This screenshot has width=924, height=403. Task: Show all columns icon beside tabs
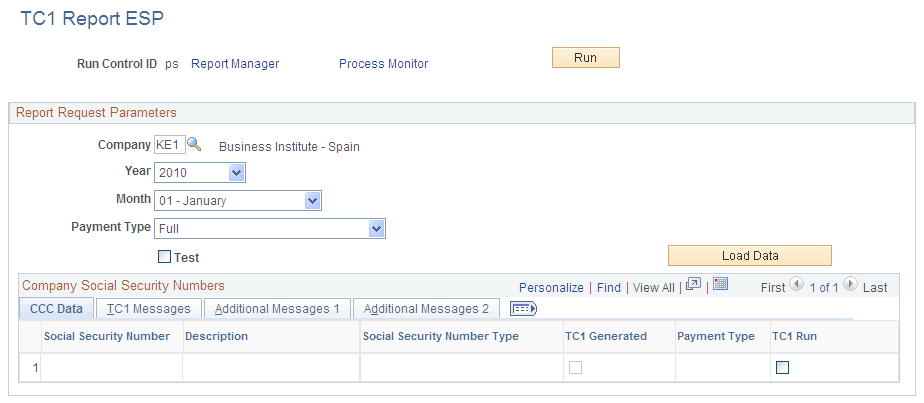[523, 309]
